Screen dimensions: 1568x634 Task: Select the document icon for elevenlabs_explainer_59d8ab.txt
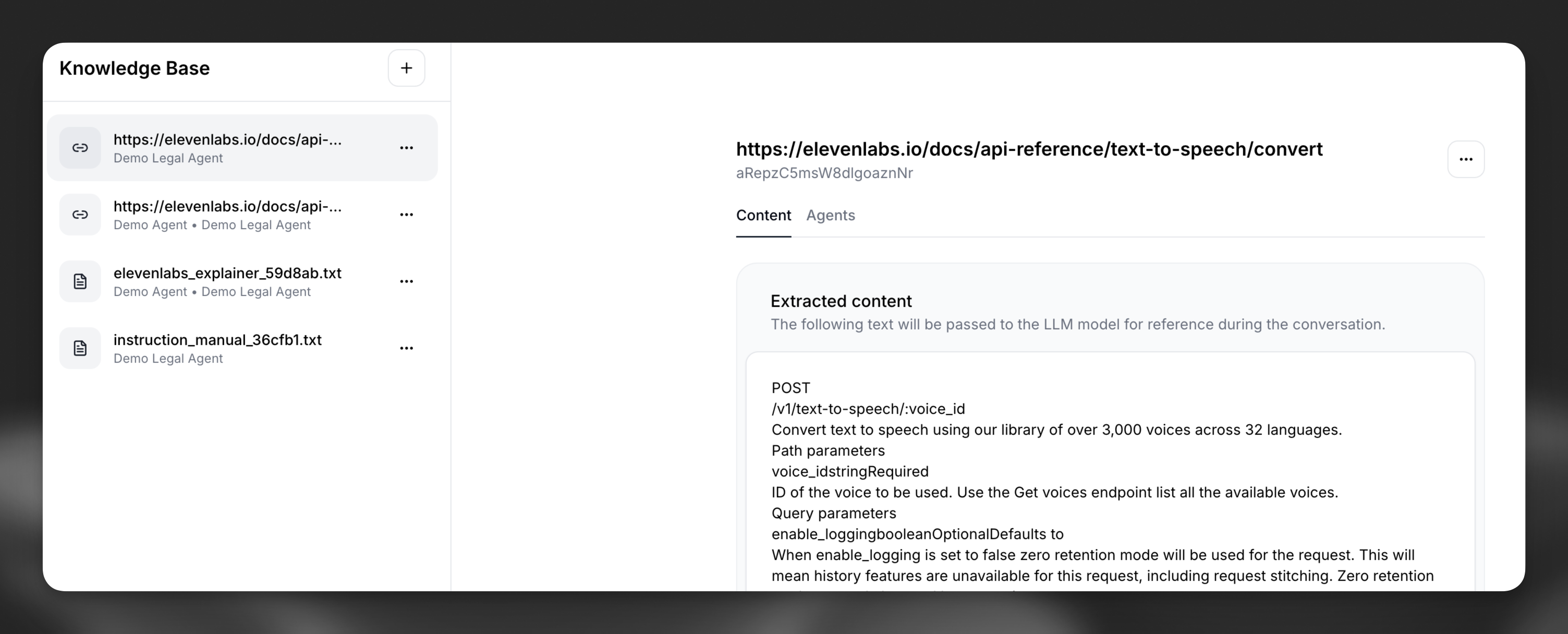[x=80, y=281]
